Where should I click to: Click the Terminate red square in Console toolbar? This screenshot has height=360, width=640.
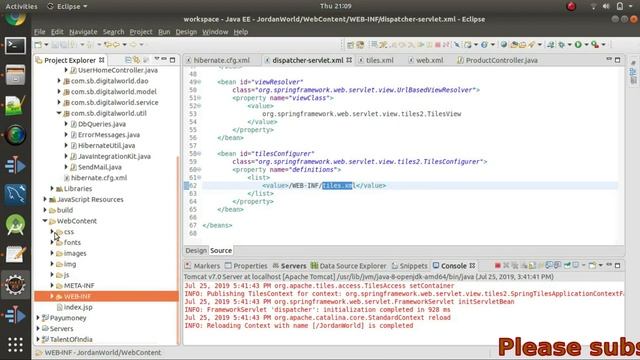coord(498,266)
